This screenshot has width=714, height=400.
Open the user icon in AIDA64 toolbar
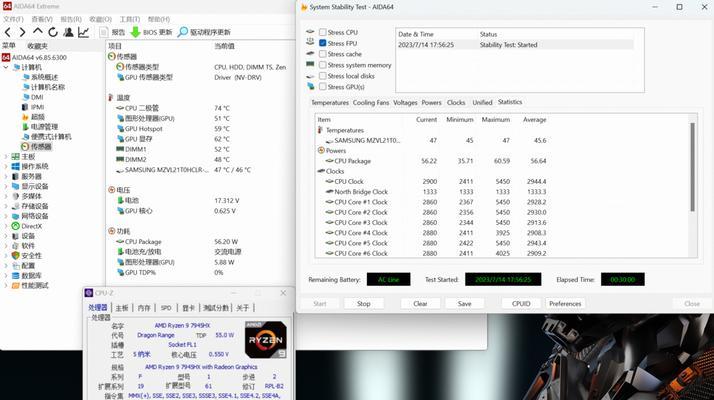pyautogui.click(x=68, y=32)
